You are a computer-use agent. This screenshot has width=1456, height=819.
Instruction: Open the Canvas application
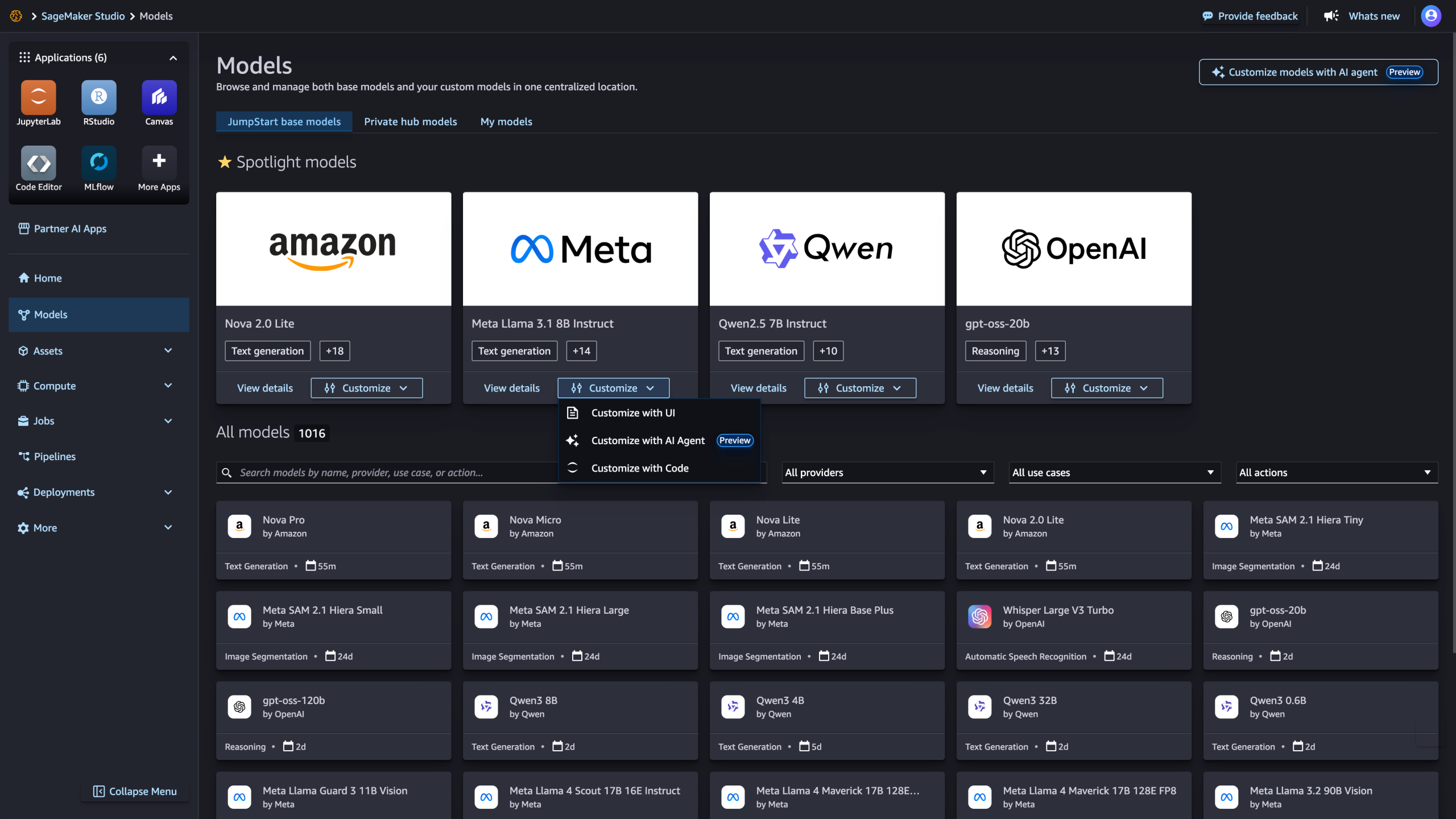159,104
